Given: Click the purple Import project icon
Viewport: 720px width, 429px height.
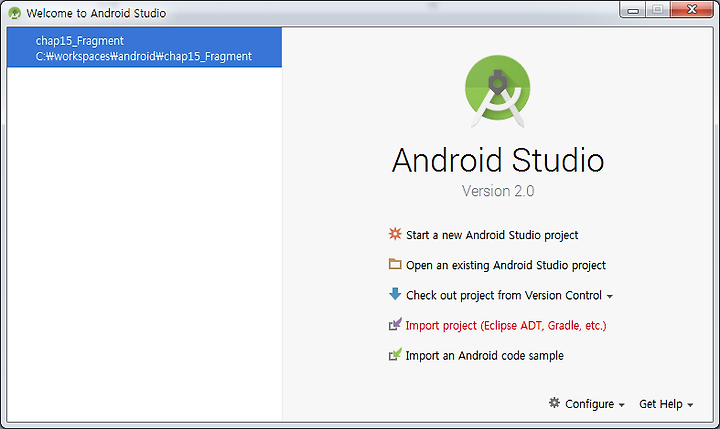Looking at the screenshot, I should (x=395, y=324).
